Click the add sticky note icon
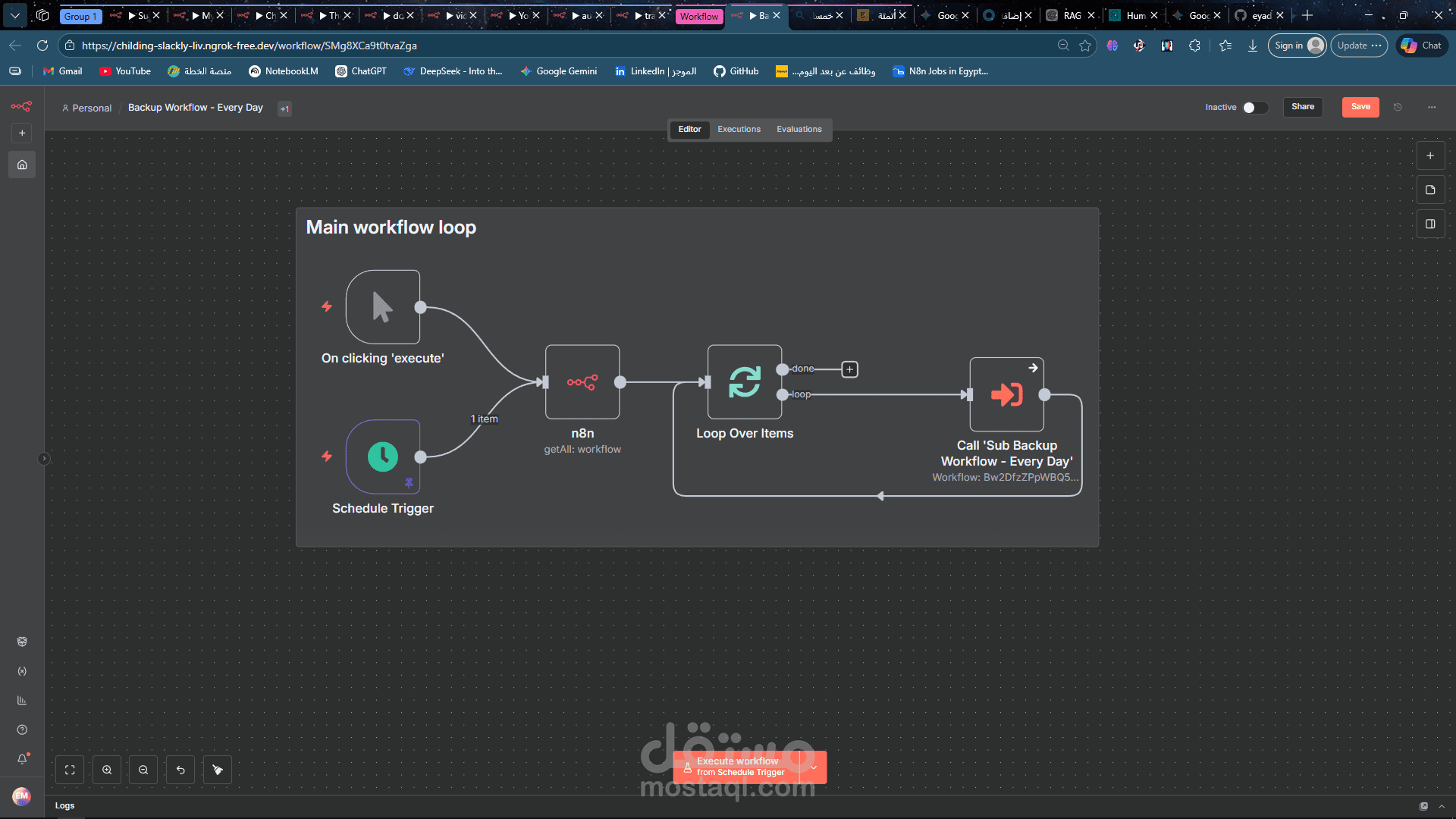The image size is (1456, 819). point(1430,190)
